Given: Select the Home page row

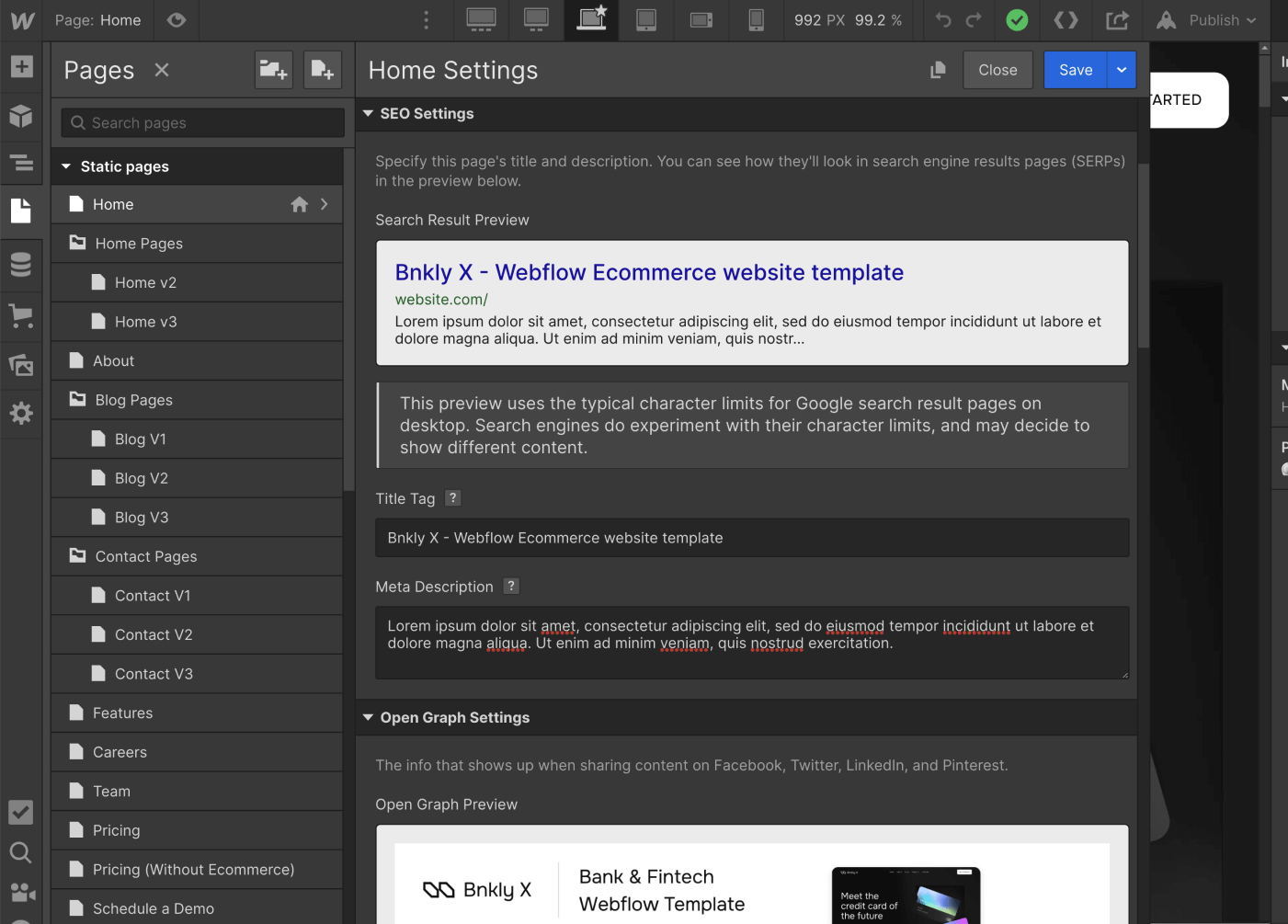Looking at the screenshot, I should point(197,204).
